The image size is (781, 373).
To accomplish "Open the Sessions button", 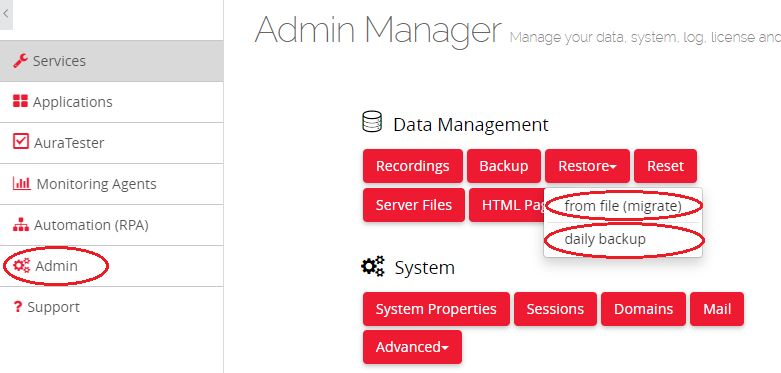I will [x=555, y=309].
